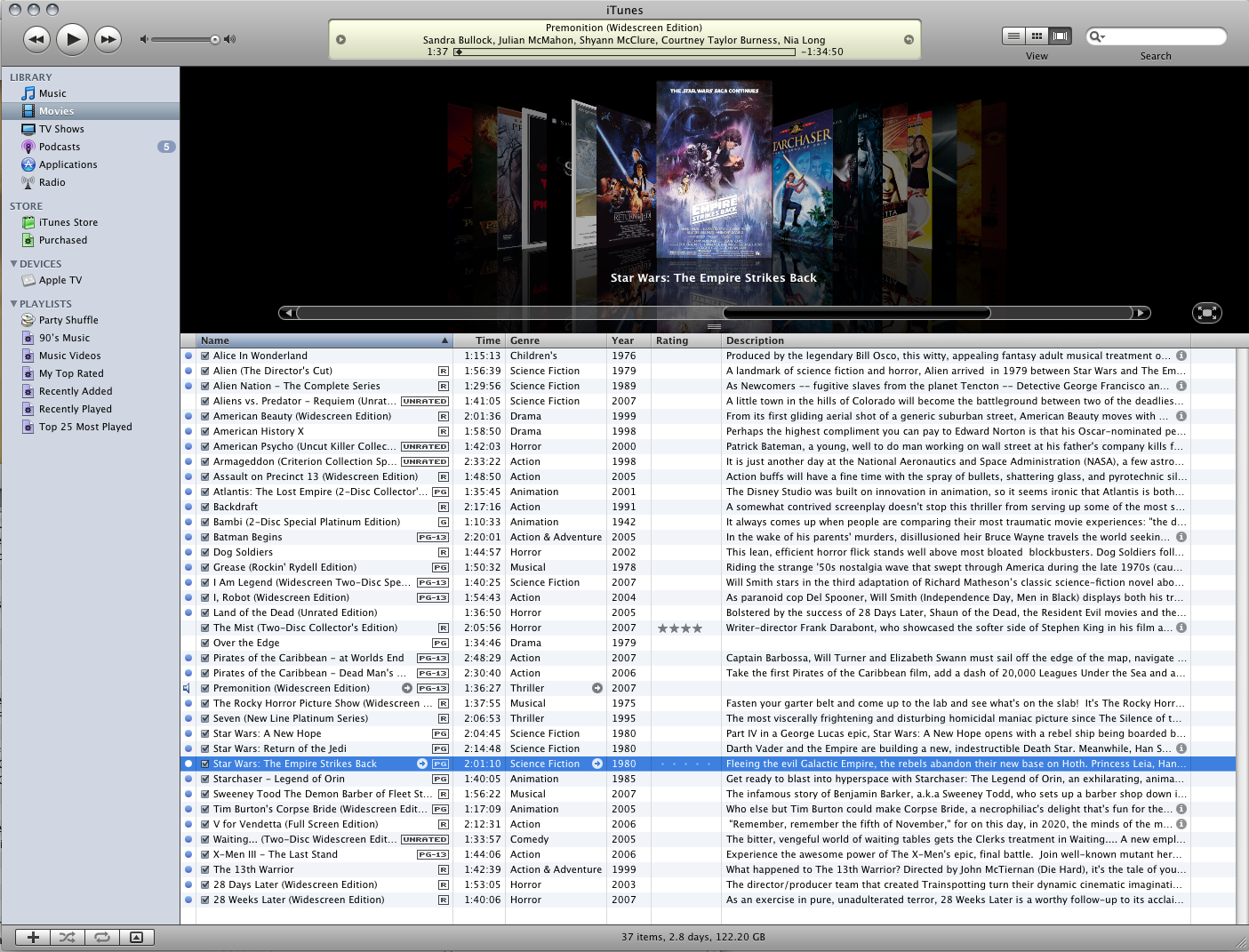Click the low-volume speaker icon
Screen dimensions: 1249x952
144,39
